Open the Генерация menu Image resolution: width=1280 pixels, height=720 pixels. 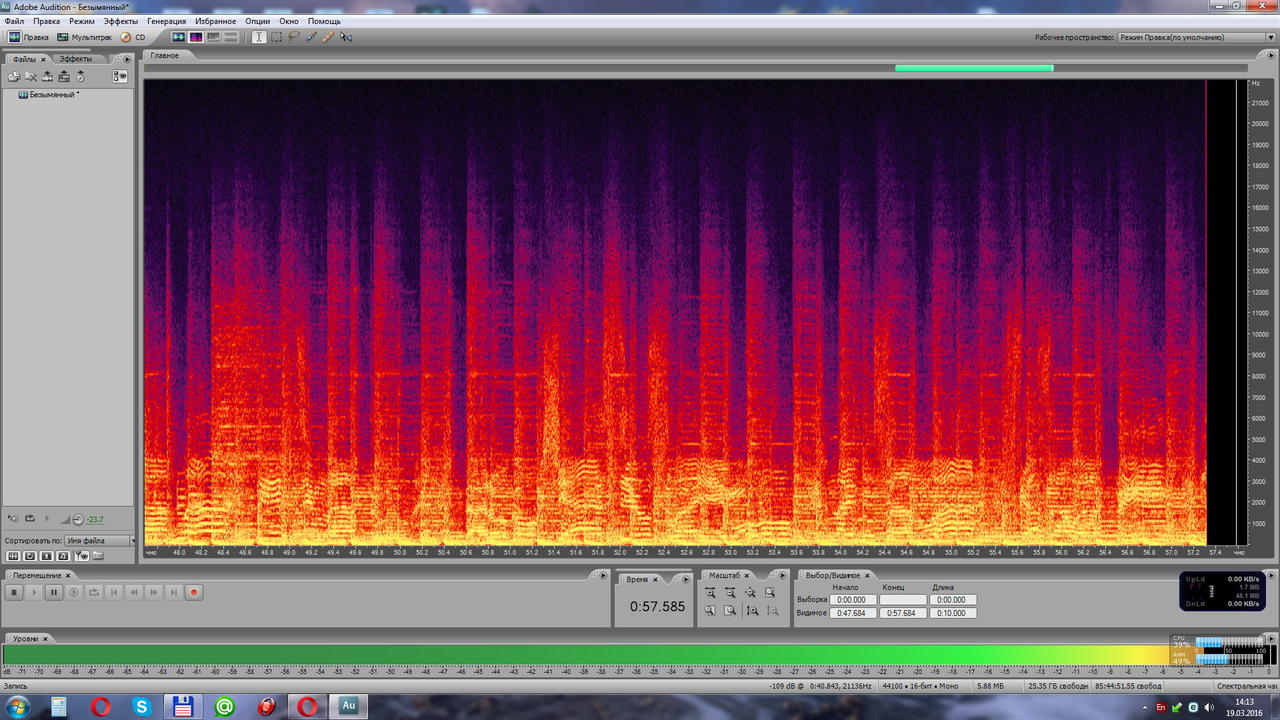[166, 21]
